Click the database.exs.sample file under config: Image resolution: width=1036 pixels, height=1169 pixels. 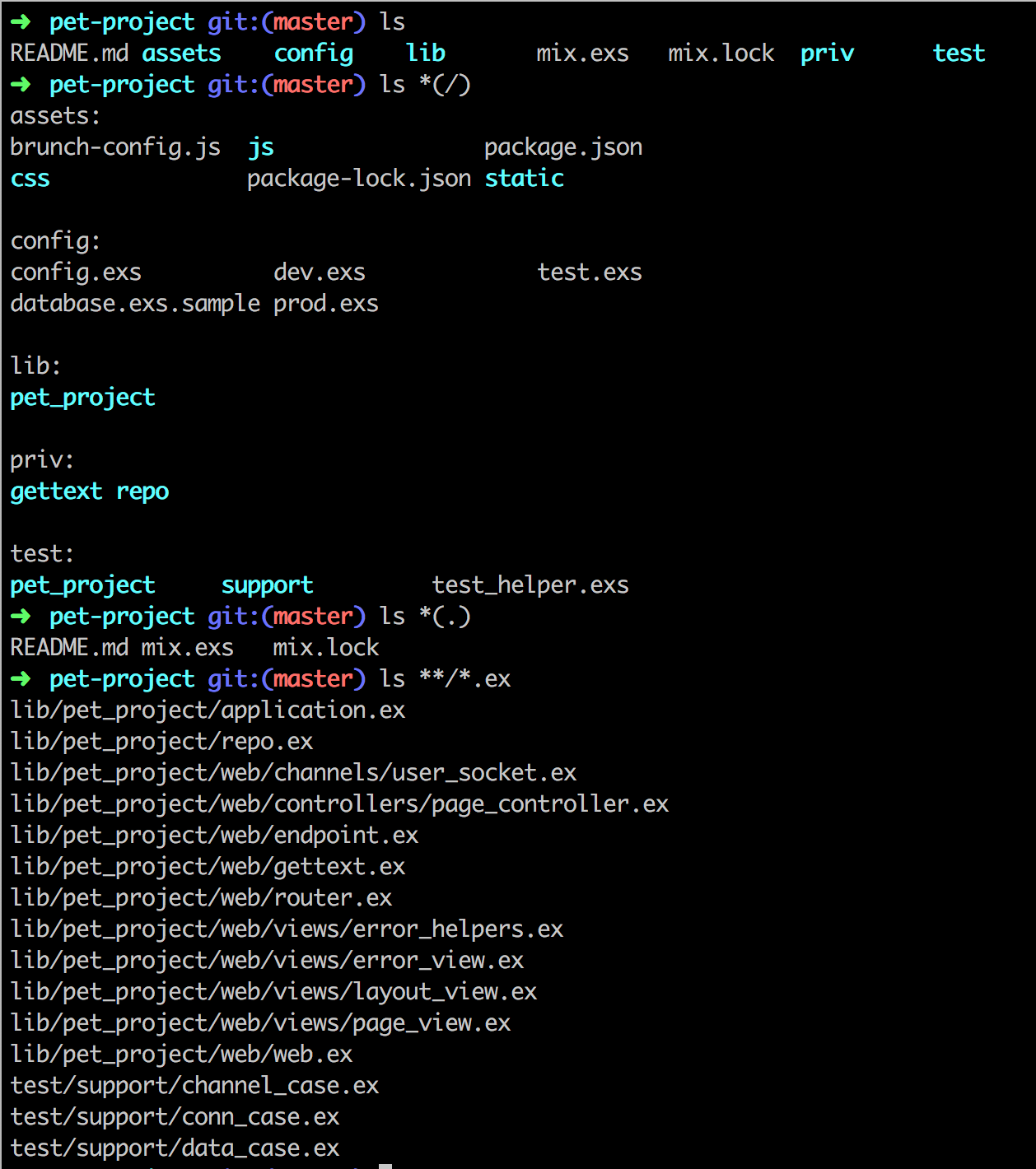coord(135,303)
